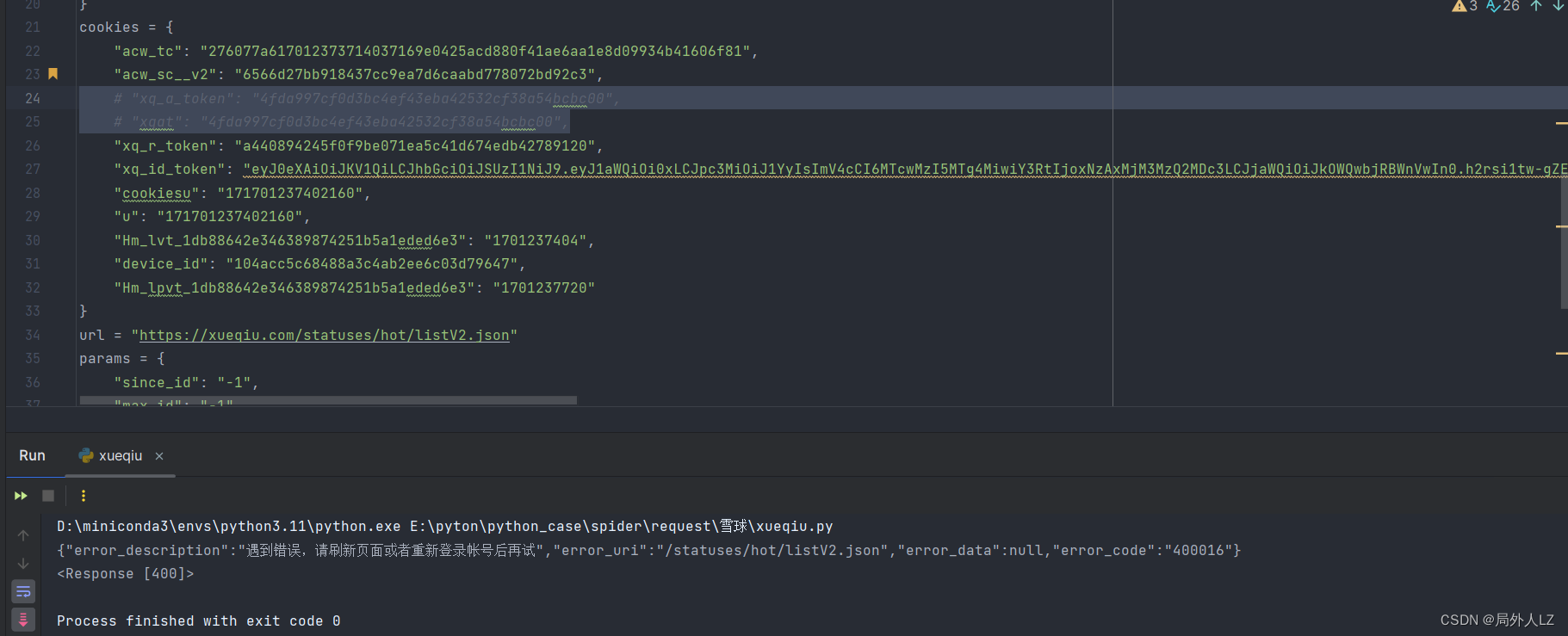The width and height of the screenshot is (1568, 636).
Task: Select the Run tool window label
Action: click(32, 455)
